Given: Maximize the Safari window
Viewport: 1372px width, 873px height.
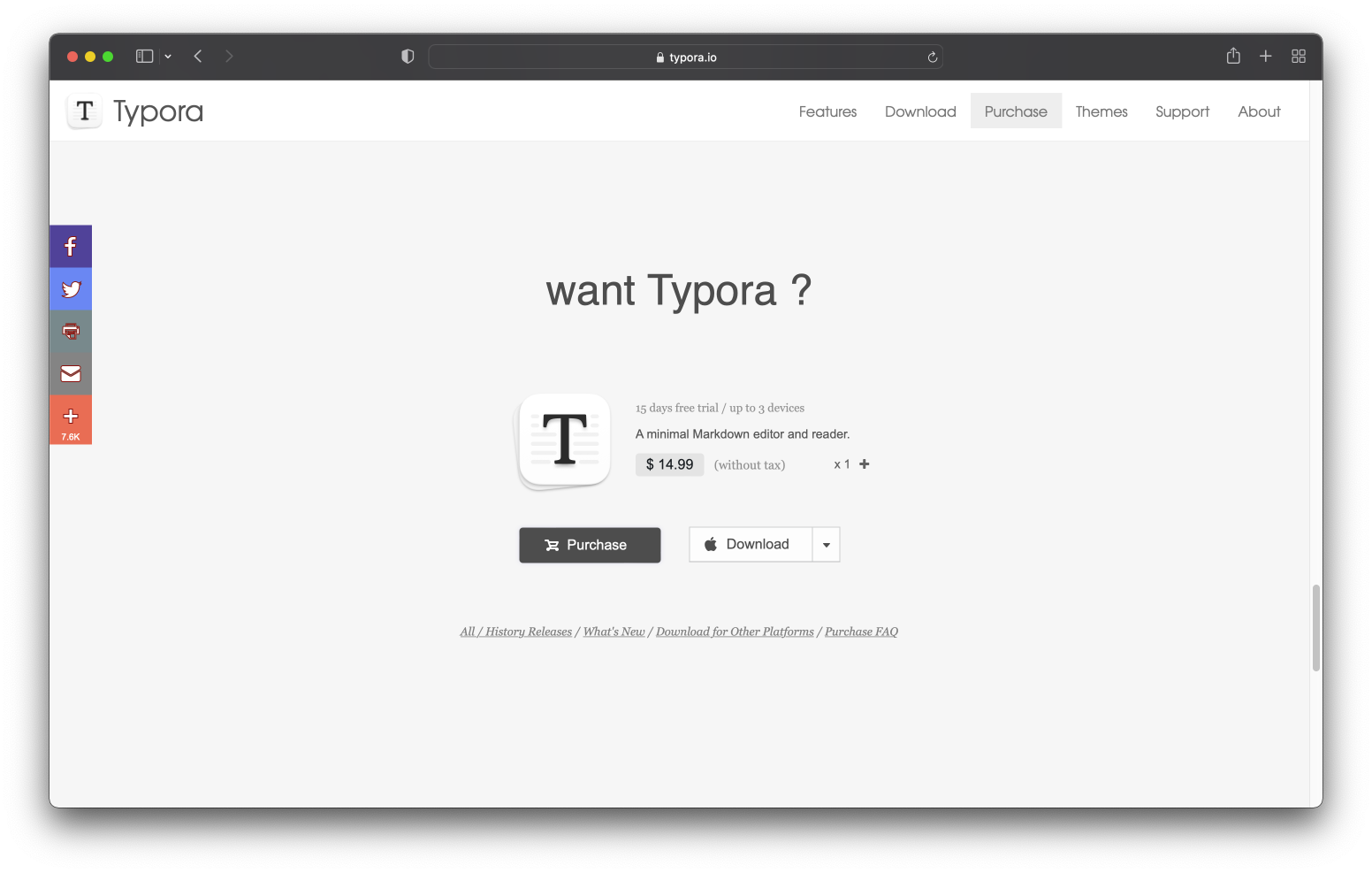Looking at the screenshot, I should pyautogui.click(x=108, y=57).
